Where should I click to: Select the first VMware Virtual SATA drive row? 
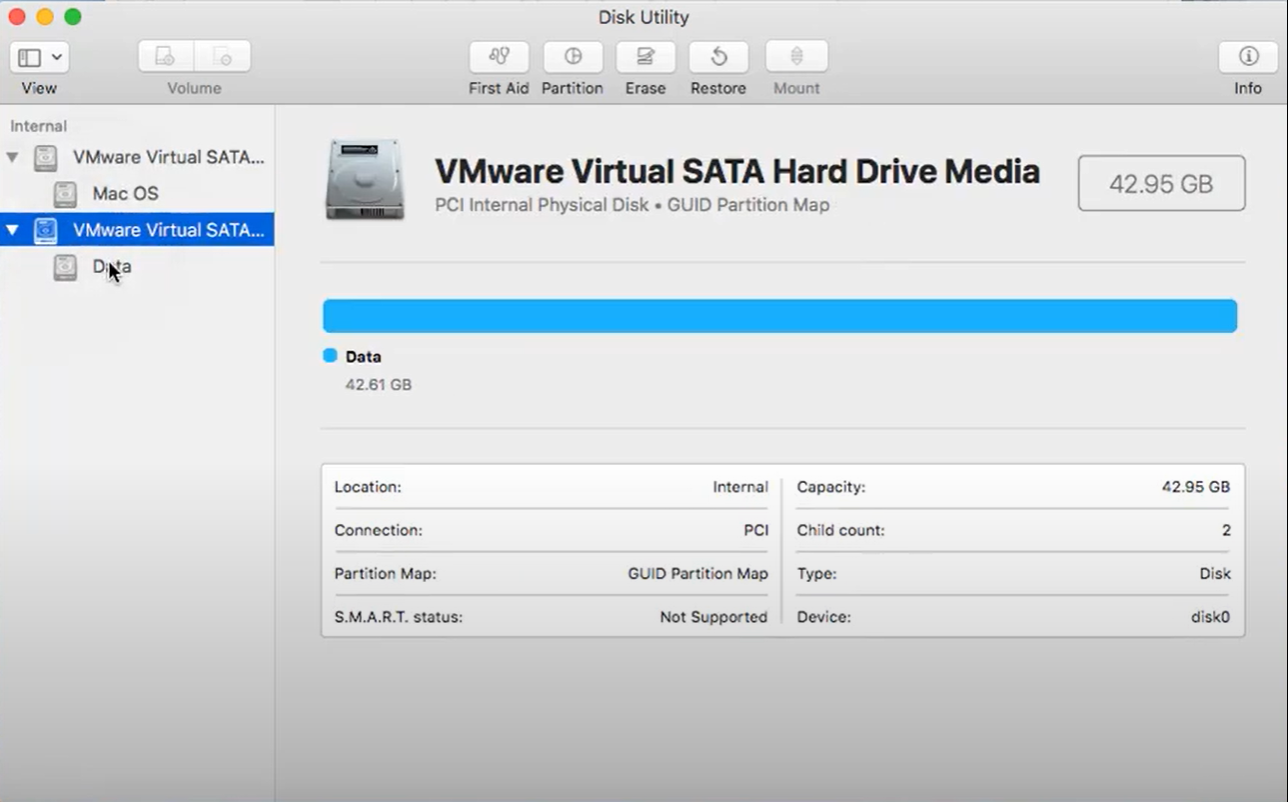click(x=137, y=157)
